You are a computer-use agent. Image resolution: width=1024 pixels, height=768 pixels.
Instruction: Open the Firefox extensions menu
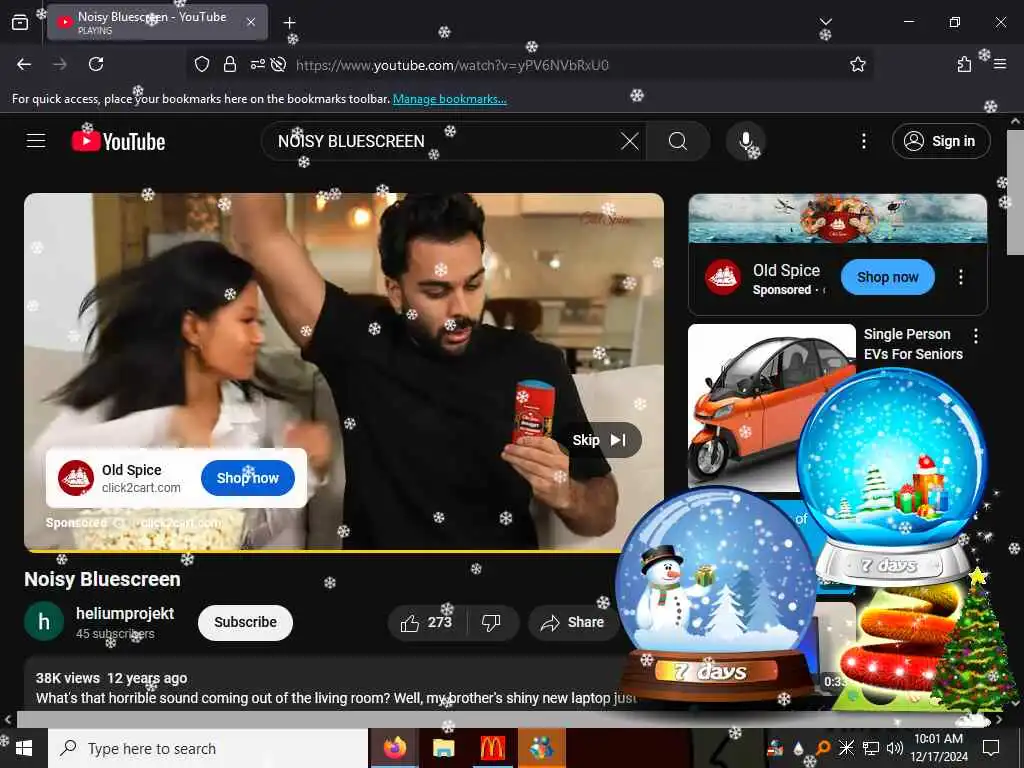point(964,64)
